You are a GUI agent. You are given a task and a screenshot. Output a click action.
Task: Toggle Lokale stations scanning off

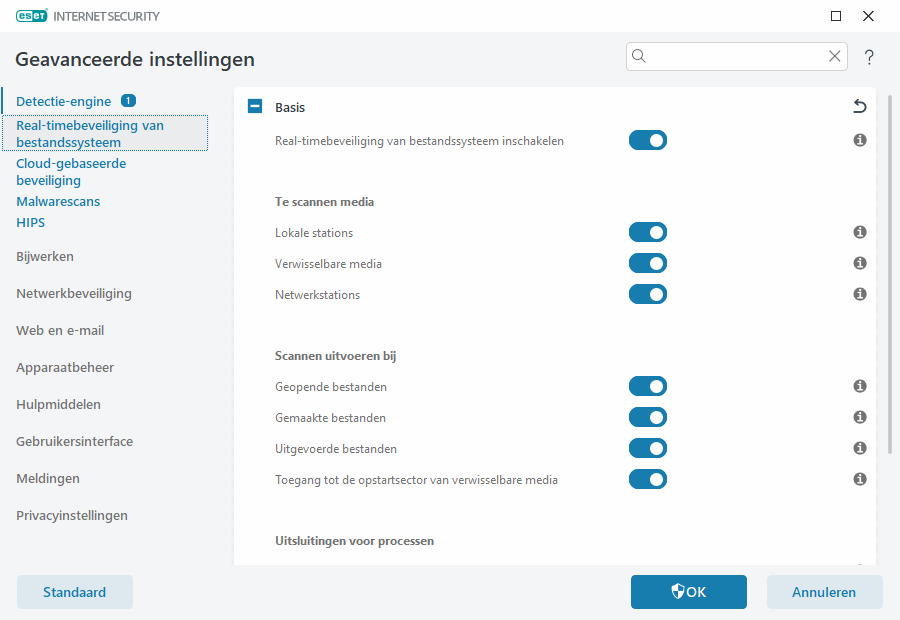coord(647,233)
